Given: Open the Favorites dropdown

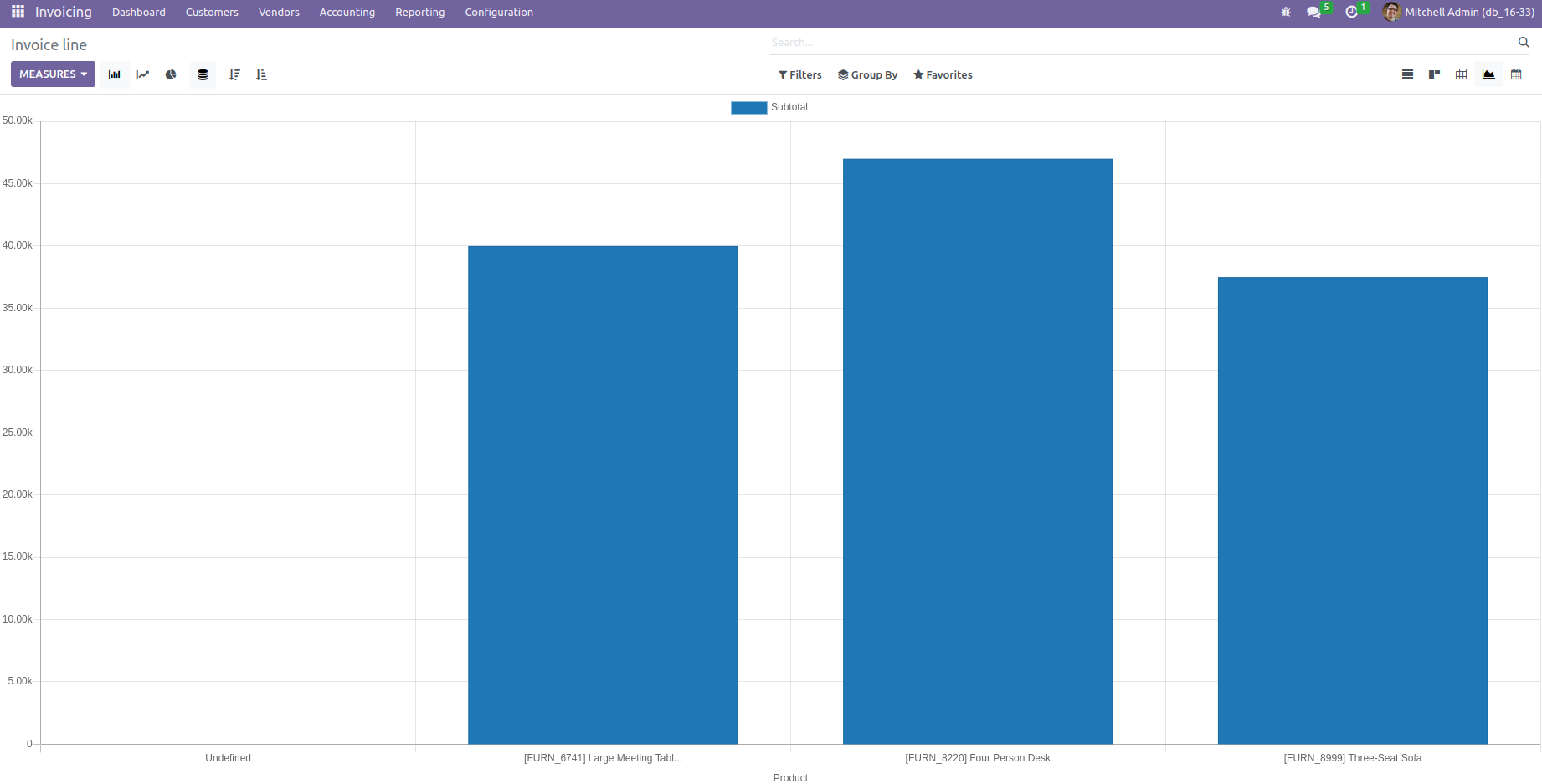Looking at the screenshot, I should 943,74.
